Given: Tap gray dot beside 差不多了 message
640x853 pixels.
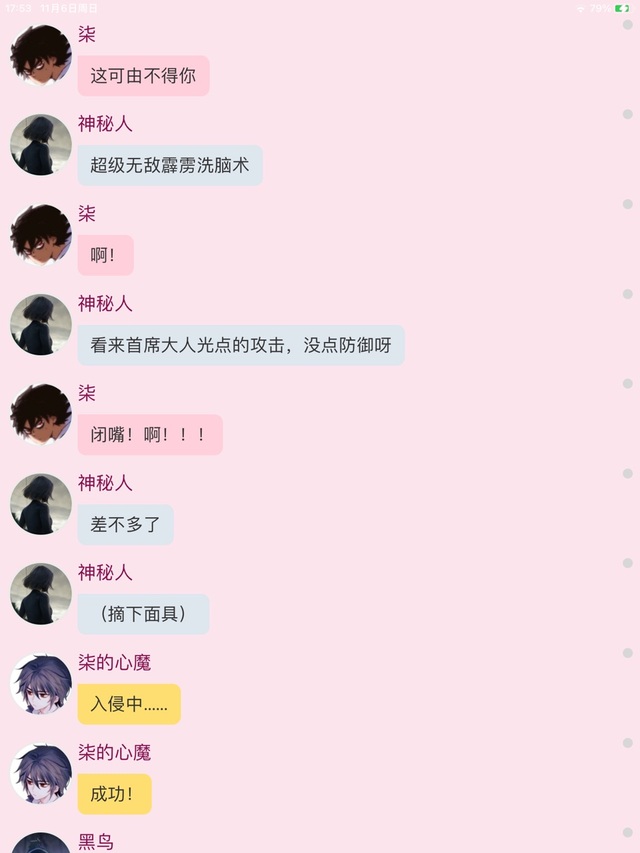Looking at the screenshot, I should tap(627, 473).
